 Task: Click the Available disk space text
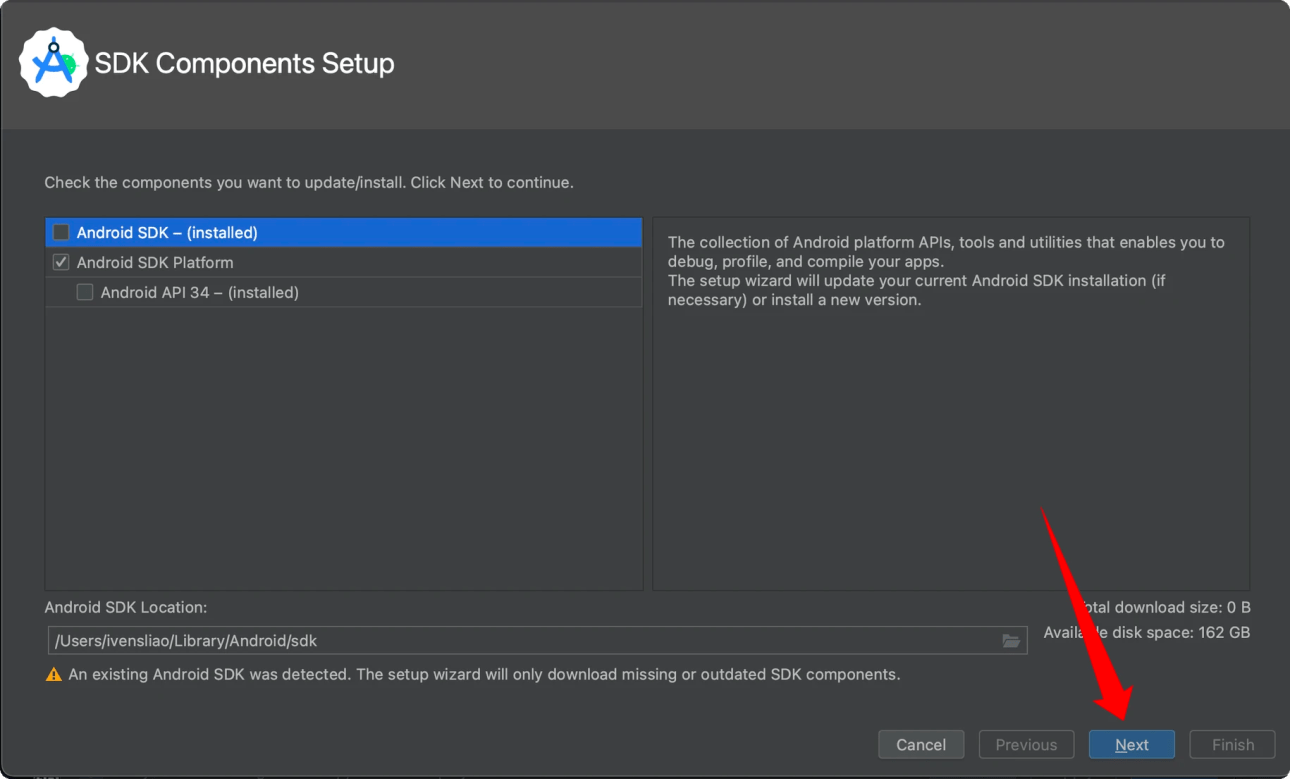coord(1147,633)
